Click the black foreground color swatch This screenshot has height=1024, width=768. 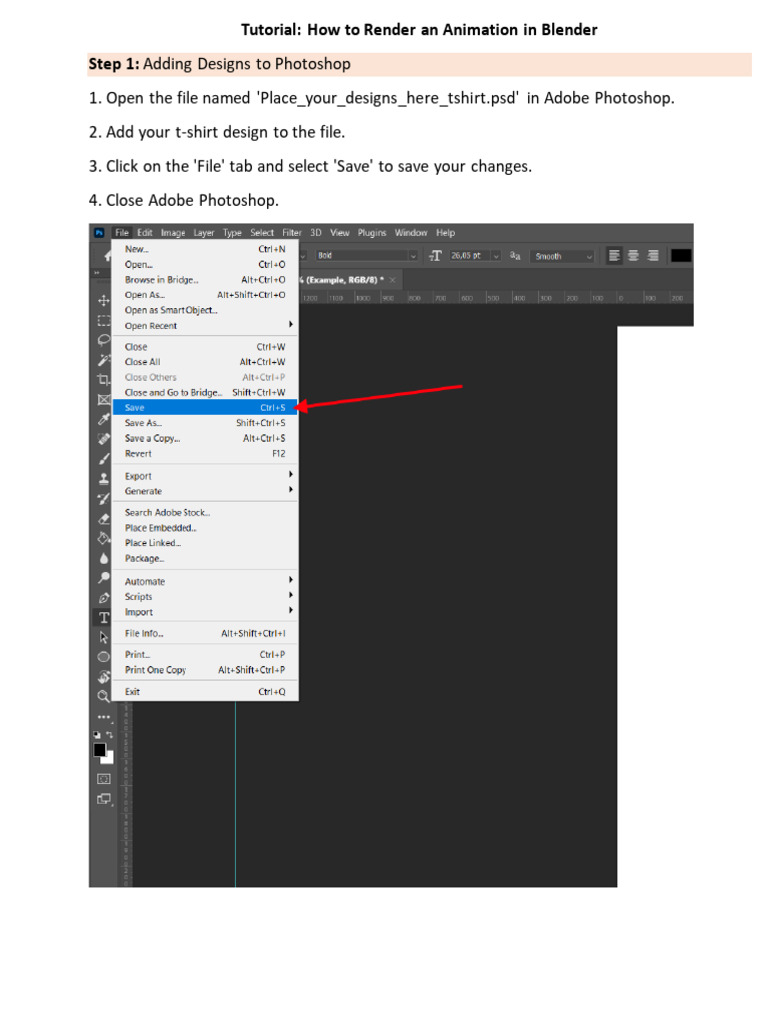(x=99, y=750)
